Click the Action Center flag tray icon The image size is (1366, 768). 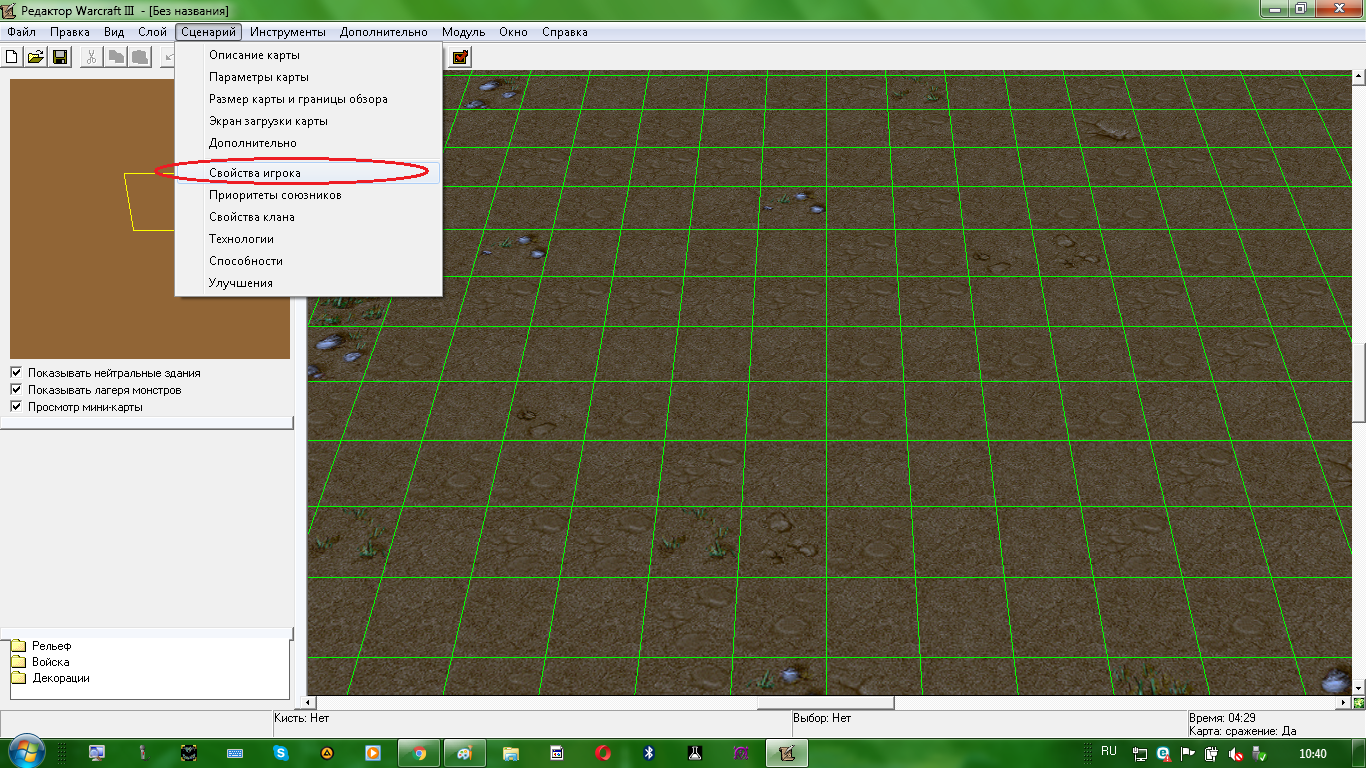[x=1188, y=753]
